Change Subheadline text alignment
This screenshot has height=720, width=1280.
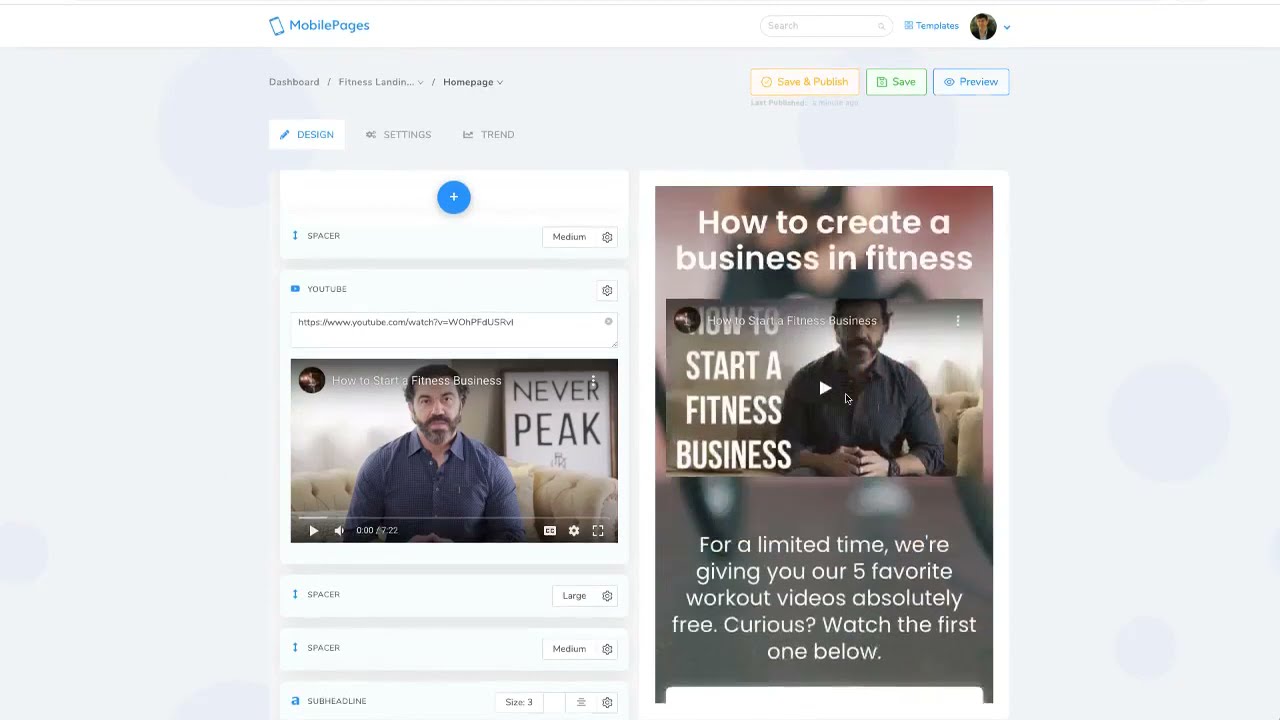[581, 702]
